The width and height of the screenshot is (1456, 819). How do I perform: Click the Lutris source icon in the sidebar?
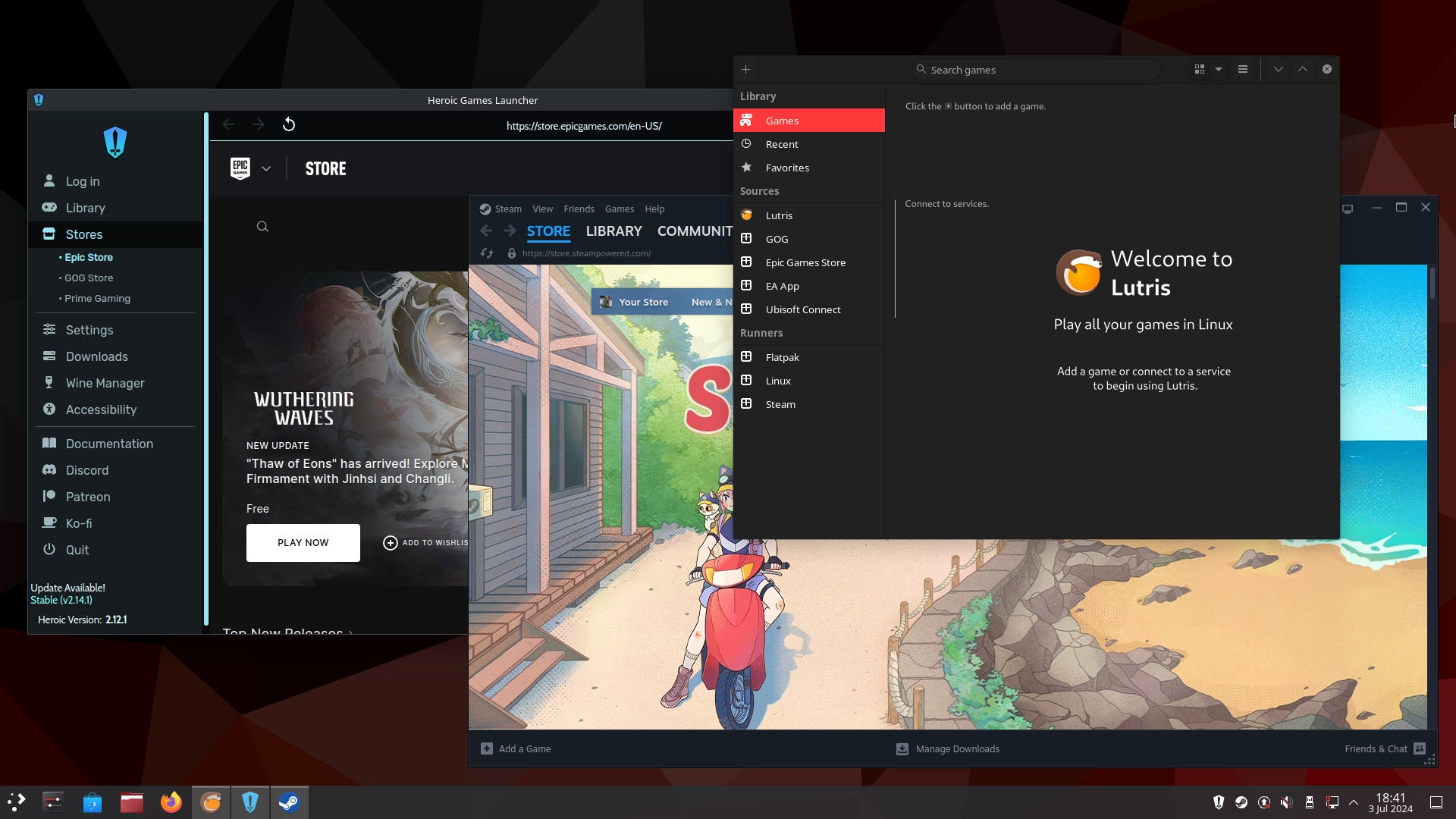click(747, 215)
